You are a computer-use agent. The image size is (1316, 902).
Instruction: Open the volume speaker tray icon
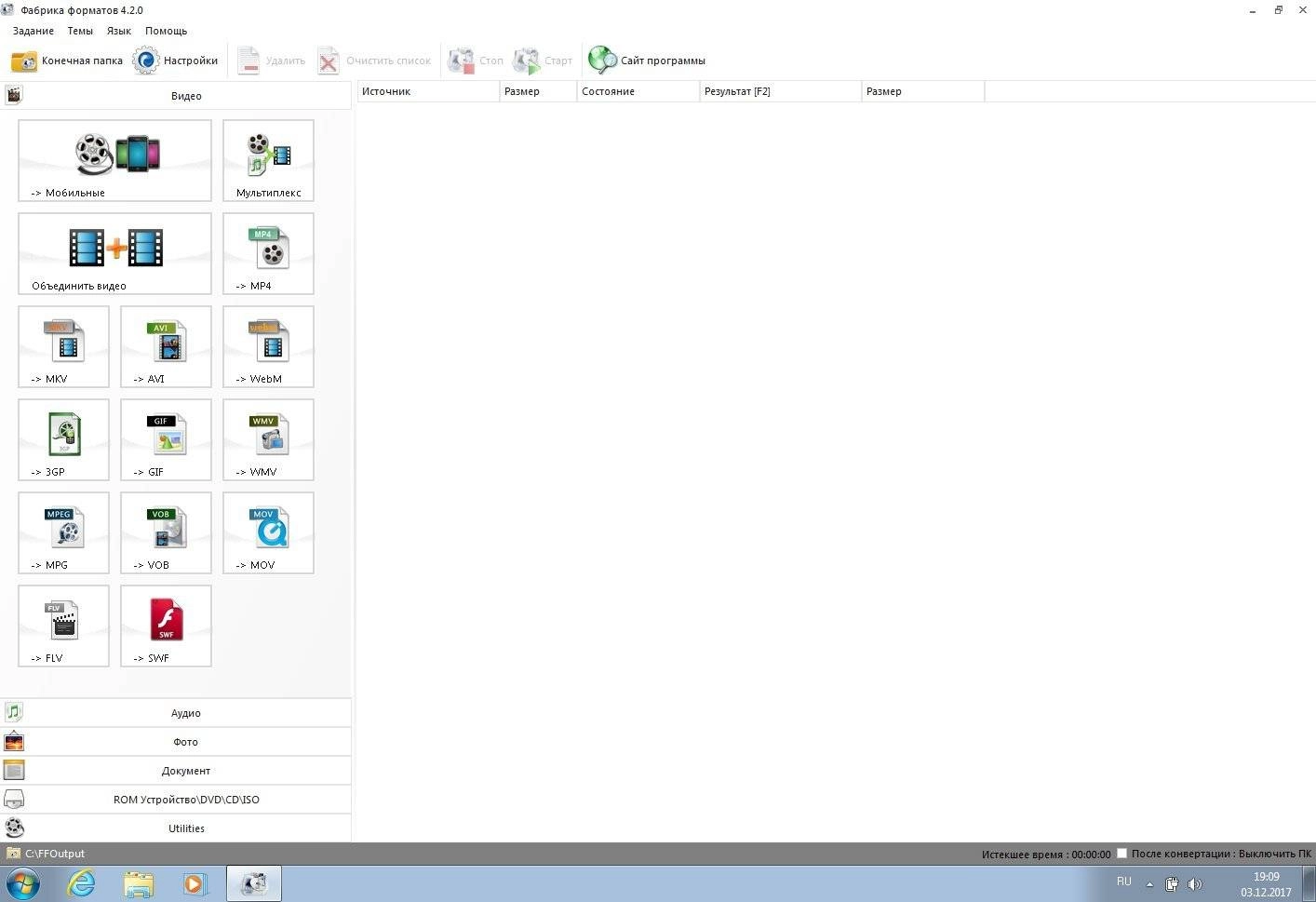1195,884
